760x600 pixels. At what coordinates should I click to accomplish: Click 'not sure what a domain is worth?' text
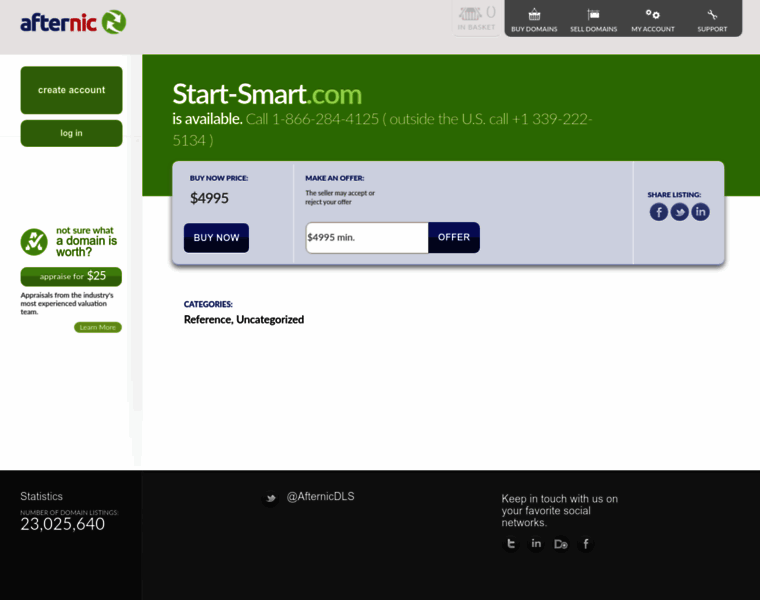[x=86, y=241]
